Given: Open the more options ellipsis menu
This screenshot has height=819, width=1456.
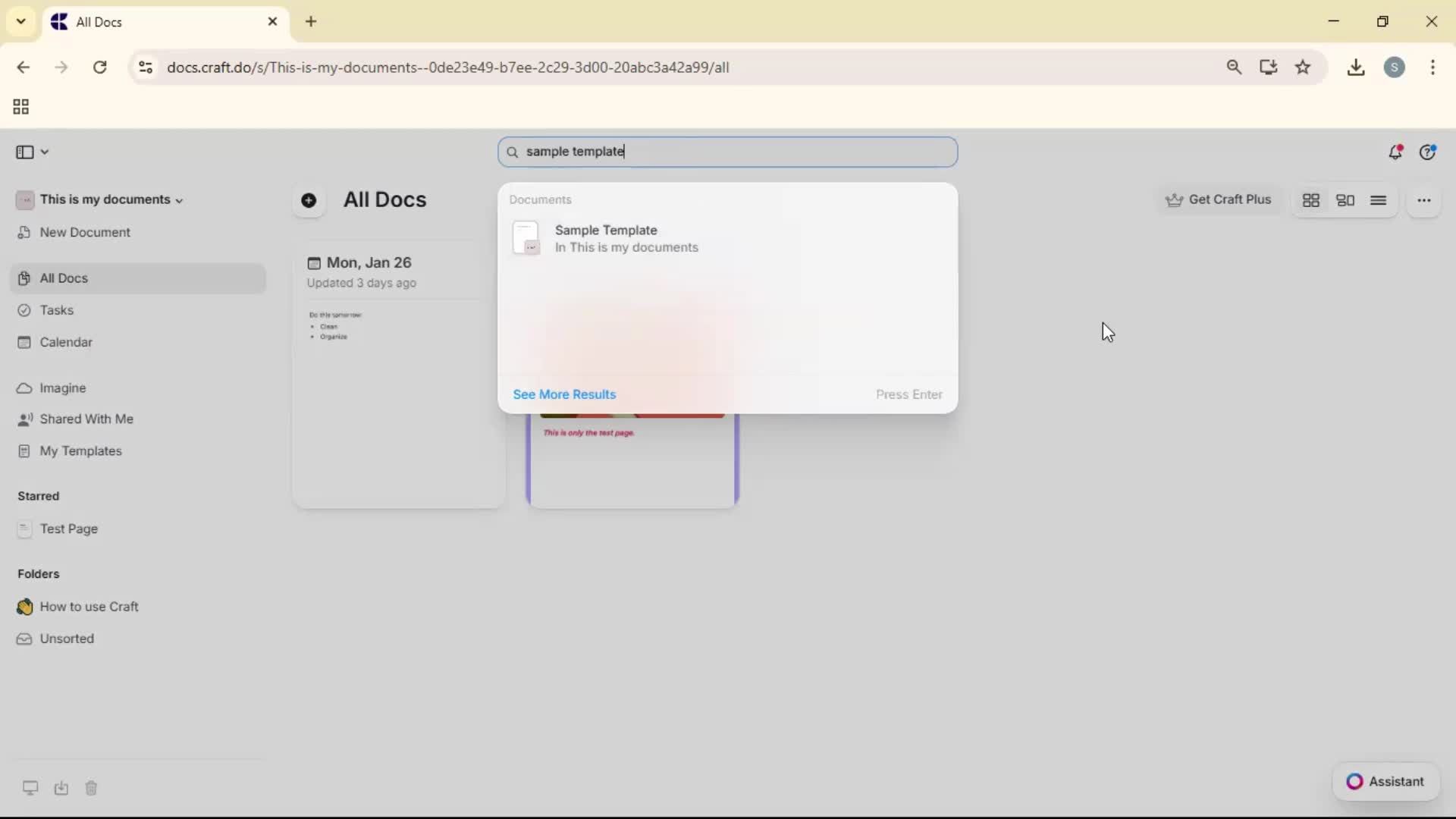Looking at the screenshot, I should (1425, 200).
